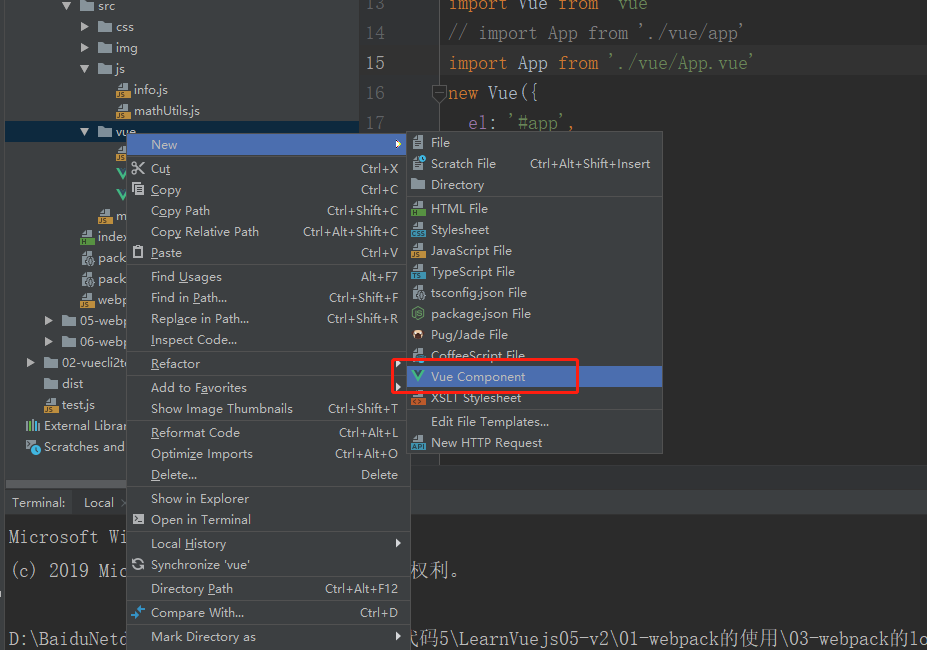Click the Synchronize refresh icon
The width and height of the screenshot is (927, 650).
(138, 564)
